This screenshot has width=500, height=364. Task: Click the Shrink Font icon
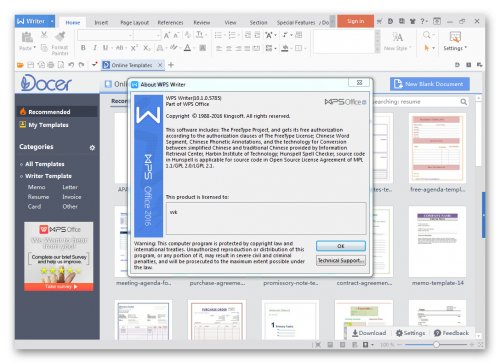tap(176, 35)
